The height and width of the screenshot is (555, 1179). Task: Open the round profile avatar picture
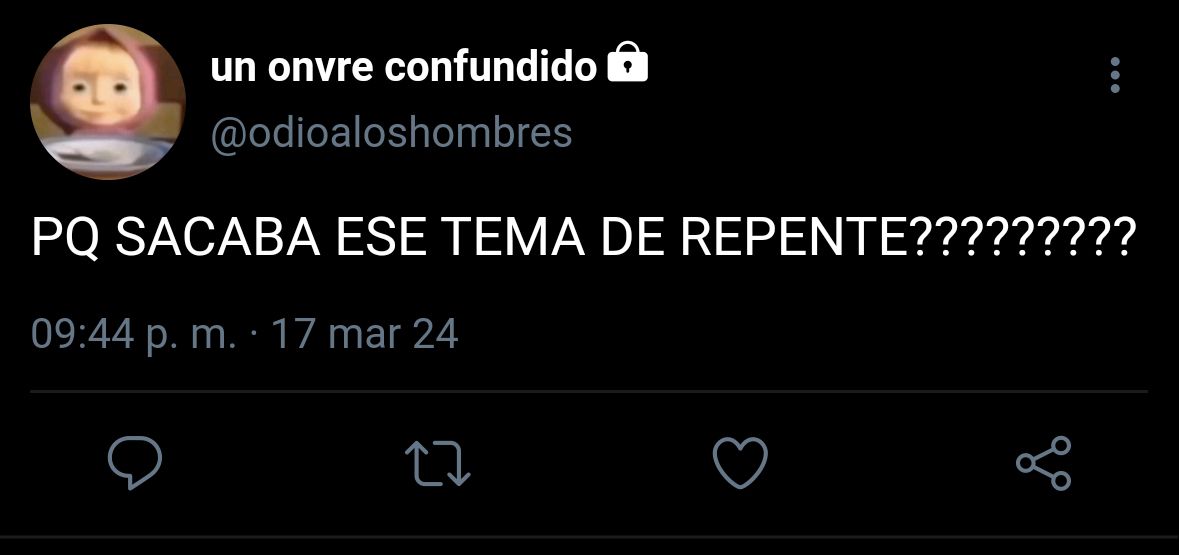pos(108,102)
